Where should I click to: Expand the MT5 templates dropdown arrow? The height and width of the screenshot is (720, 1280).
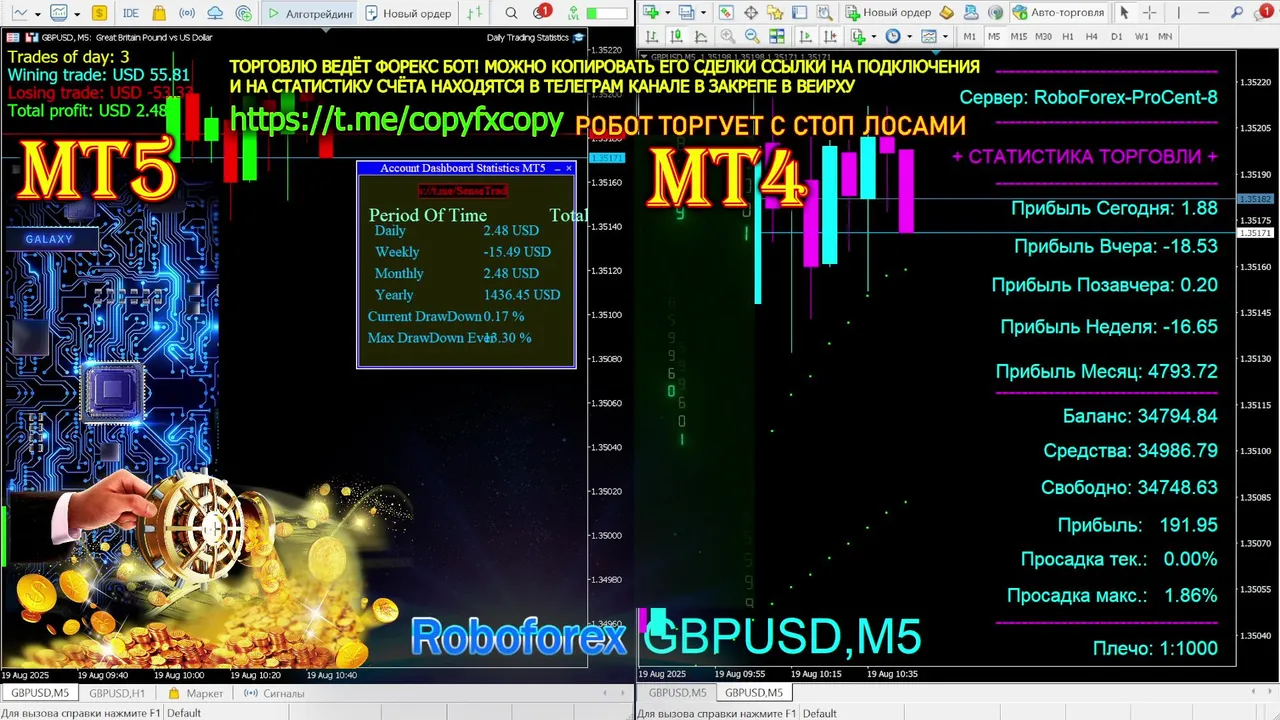coord(77,14)
